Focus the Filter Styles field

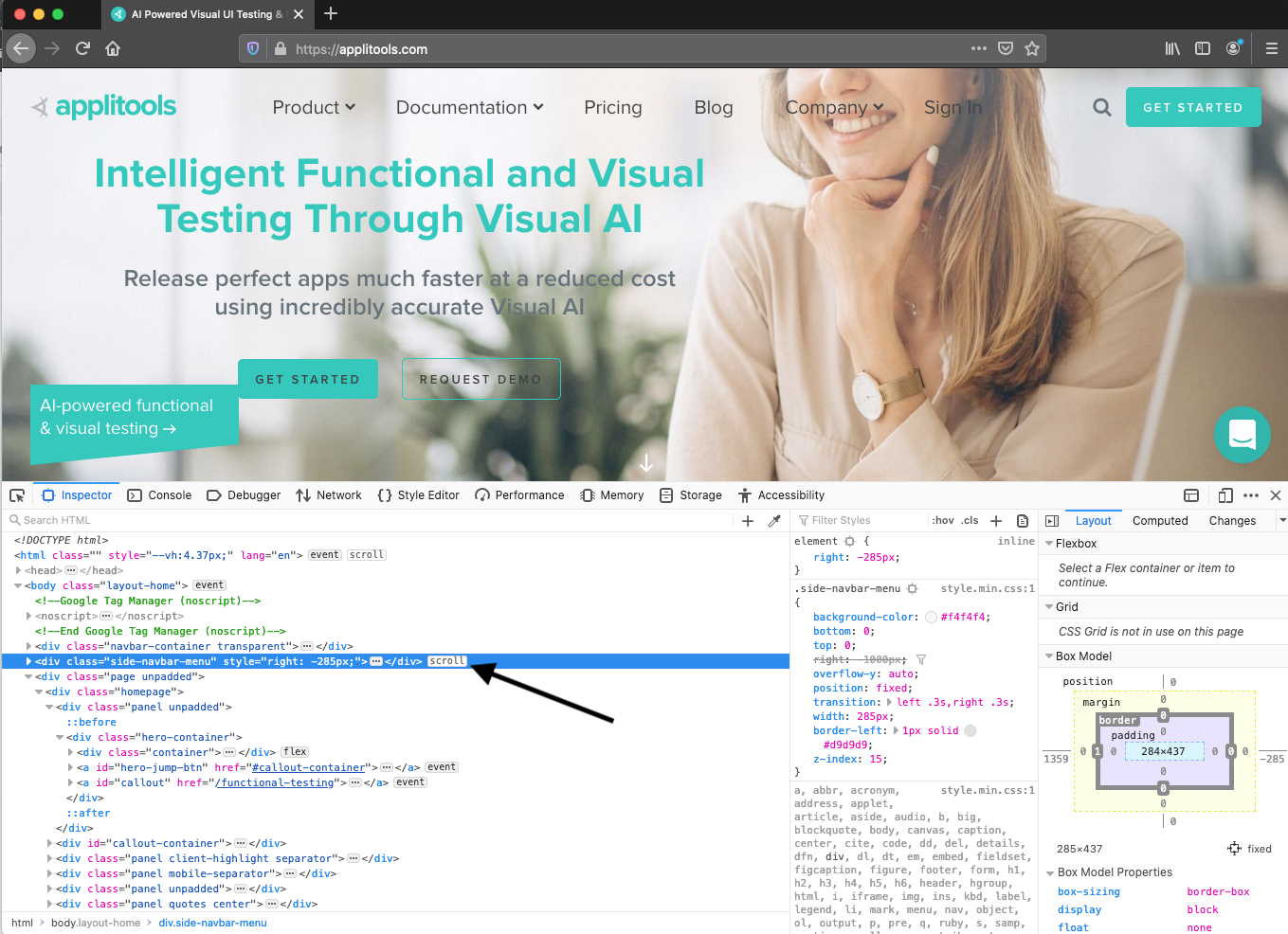pos(861,521)
